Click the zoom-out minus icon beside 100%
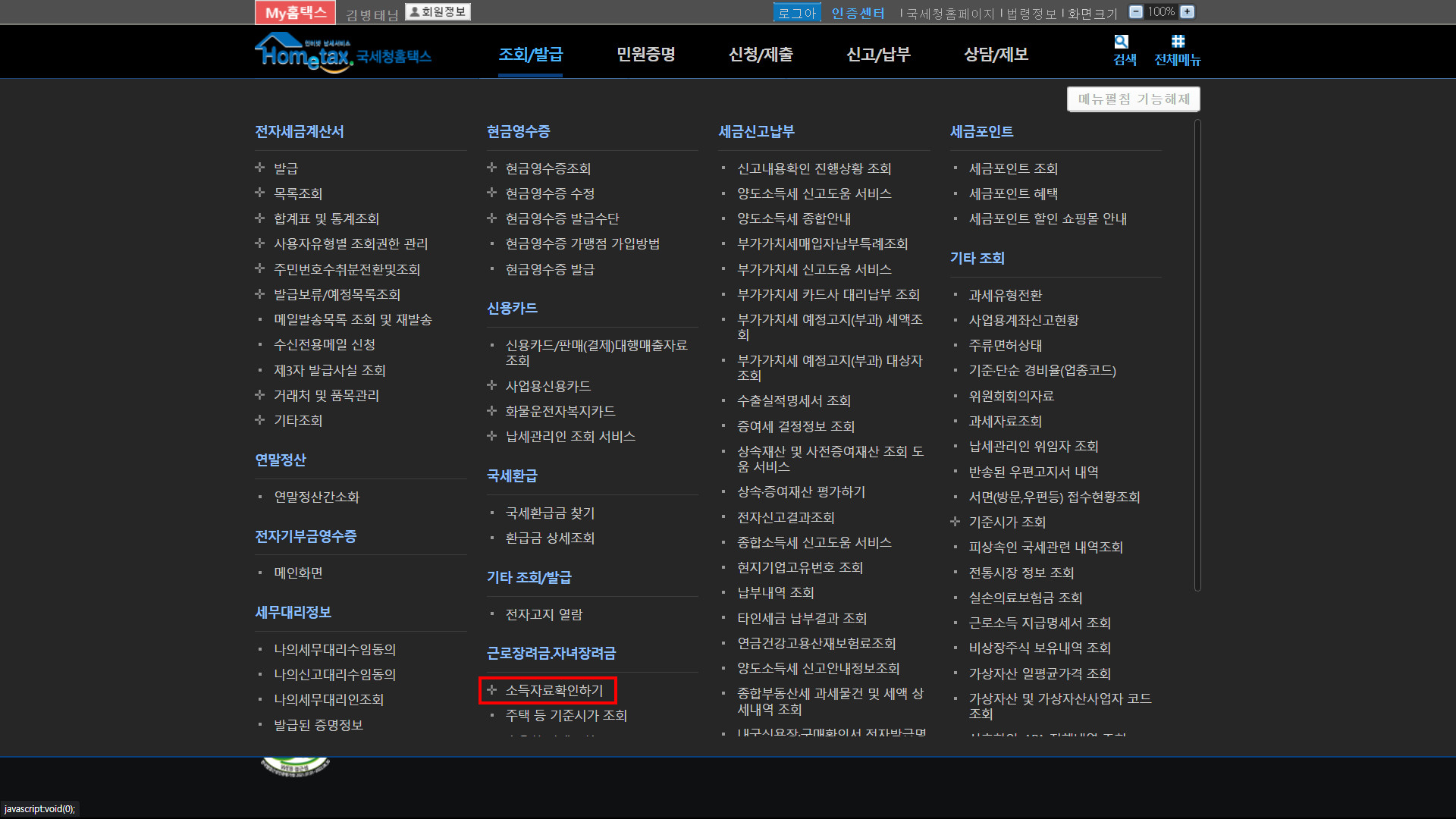The image size is (1456, 819). (1135, 12)
